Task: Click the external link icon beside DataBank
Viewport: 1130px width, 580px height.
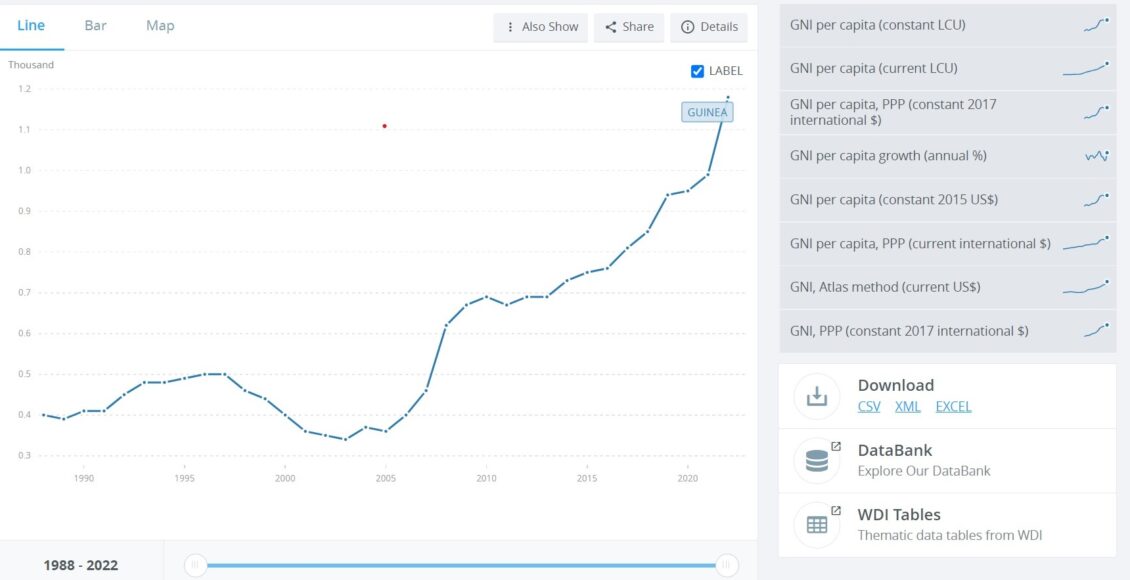Action: [x=836, y=446]
